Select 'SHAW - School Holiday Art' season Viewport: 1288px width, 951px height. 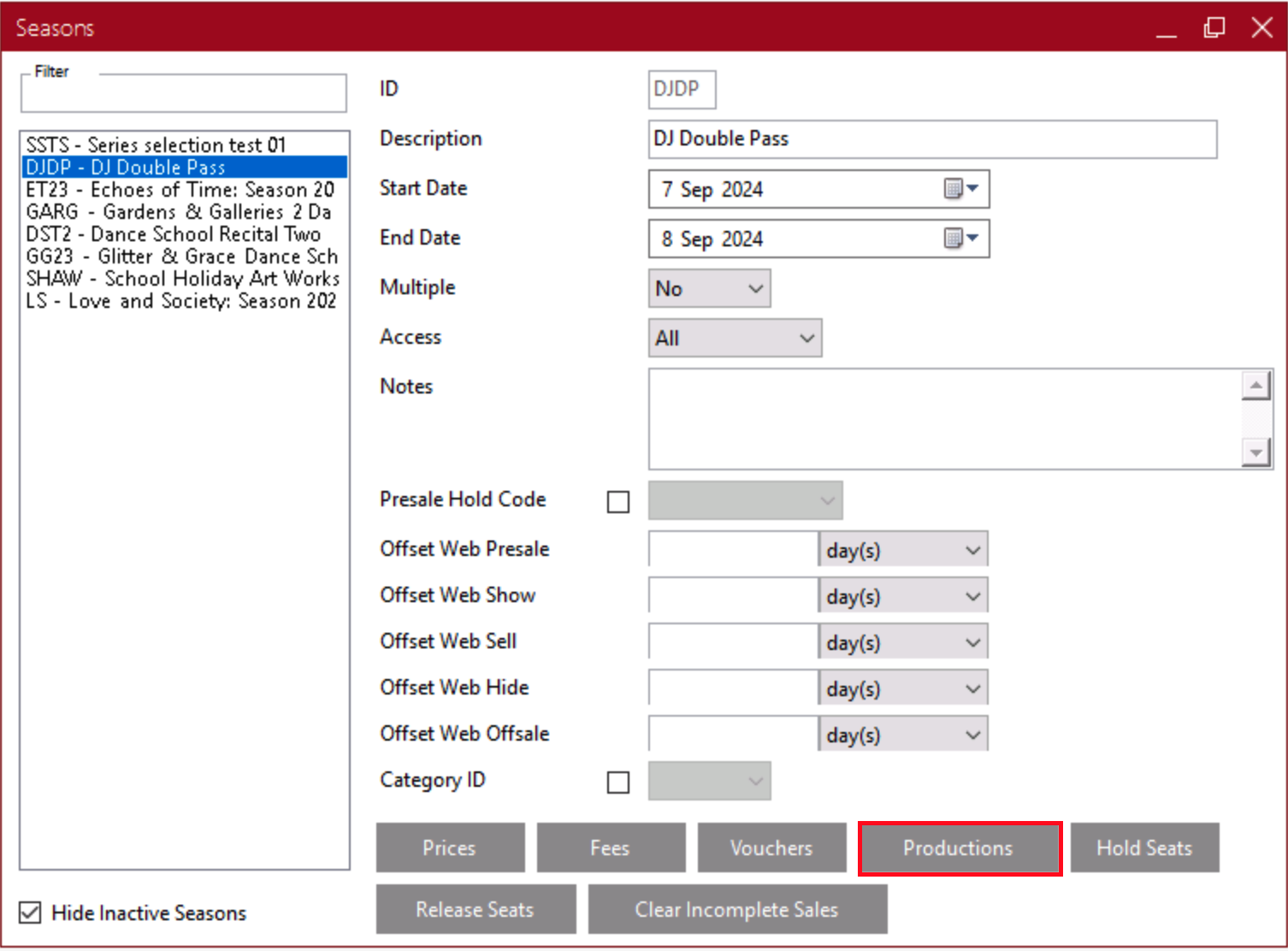click(185, 278)
